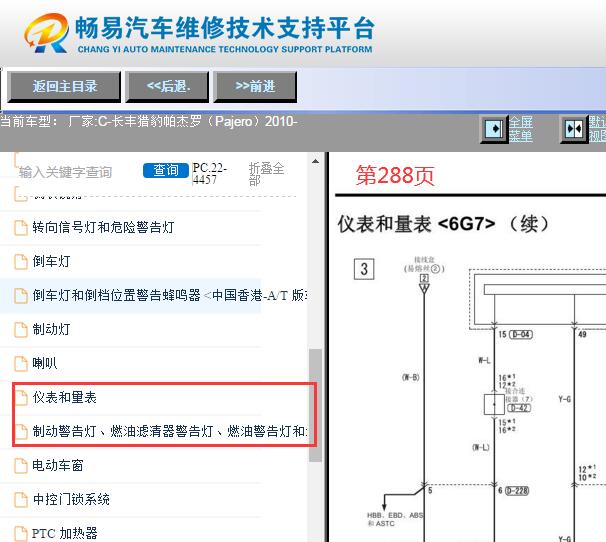
Task: Click the page icon beside PTC 加热器
Action: [x=21, y=533]
